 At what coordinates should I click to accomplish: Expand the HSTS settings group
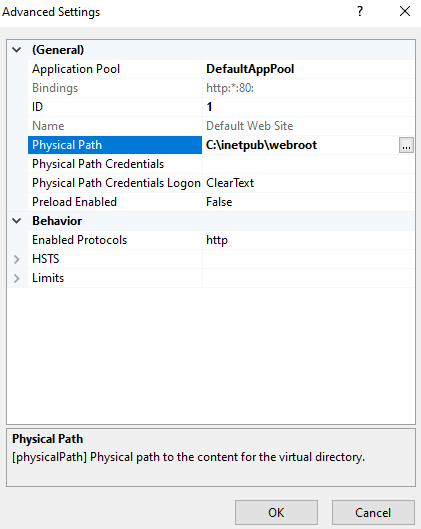tap(17, 259)
